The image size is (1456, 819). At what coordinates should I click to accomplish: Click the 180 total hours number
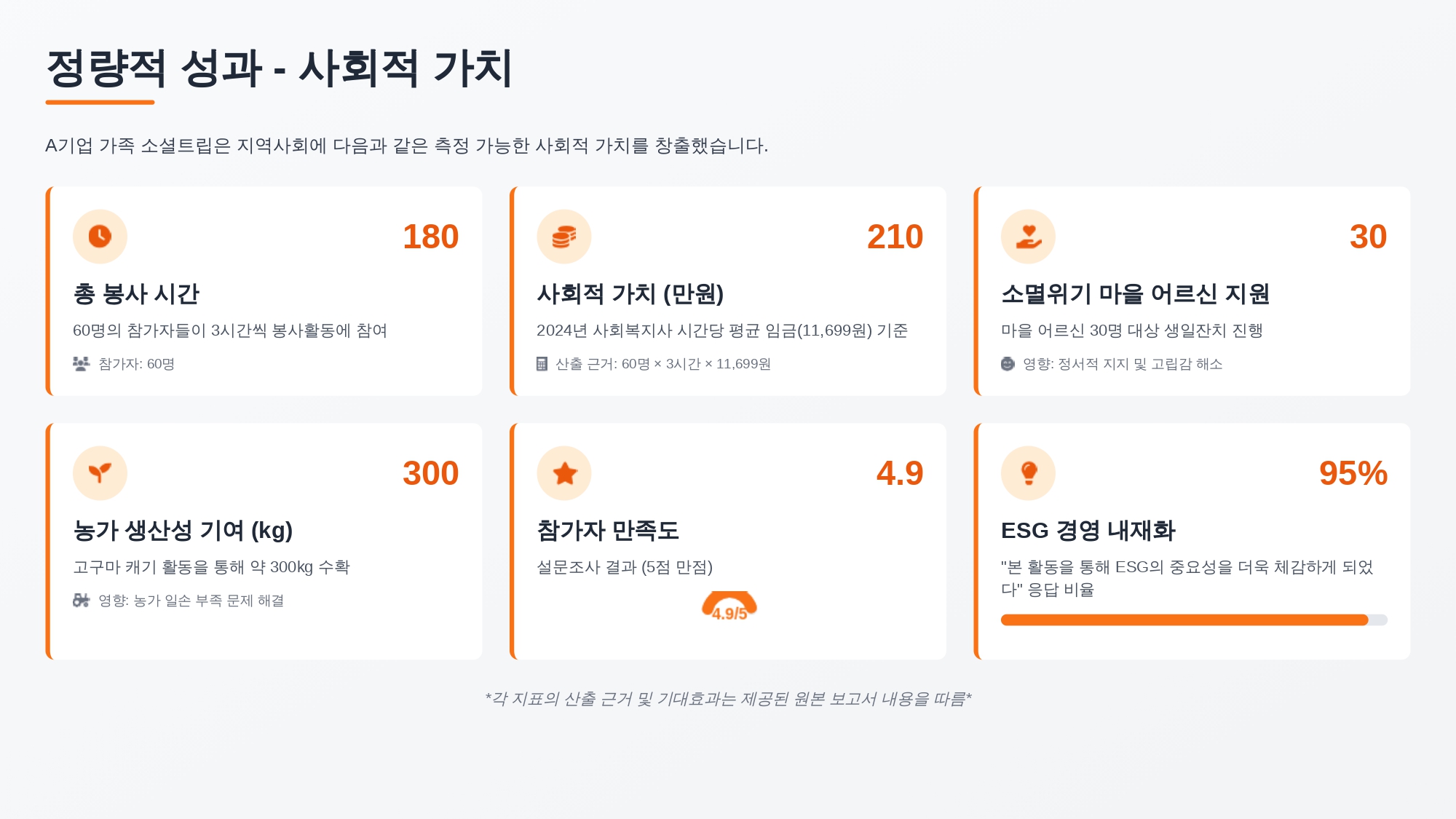point(430,237)
